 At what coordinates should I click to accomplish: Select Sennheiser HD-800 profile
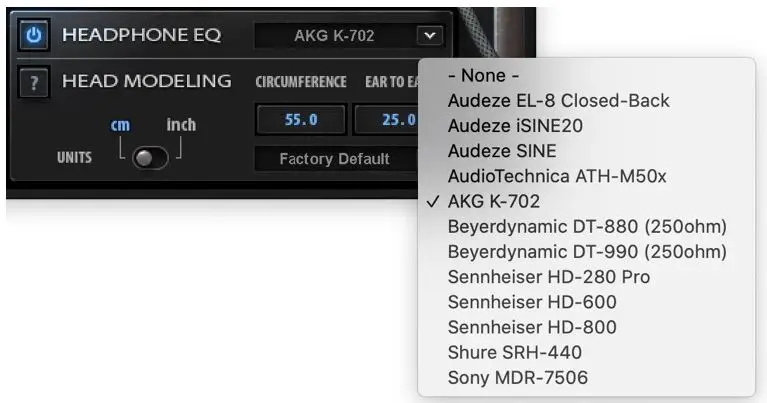point(532,327)
